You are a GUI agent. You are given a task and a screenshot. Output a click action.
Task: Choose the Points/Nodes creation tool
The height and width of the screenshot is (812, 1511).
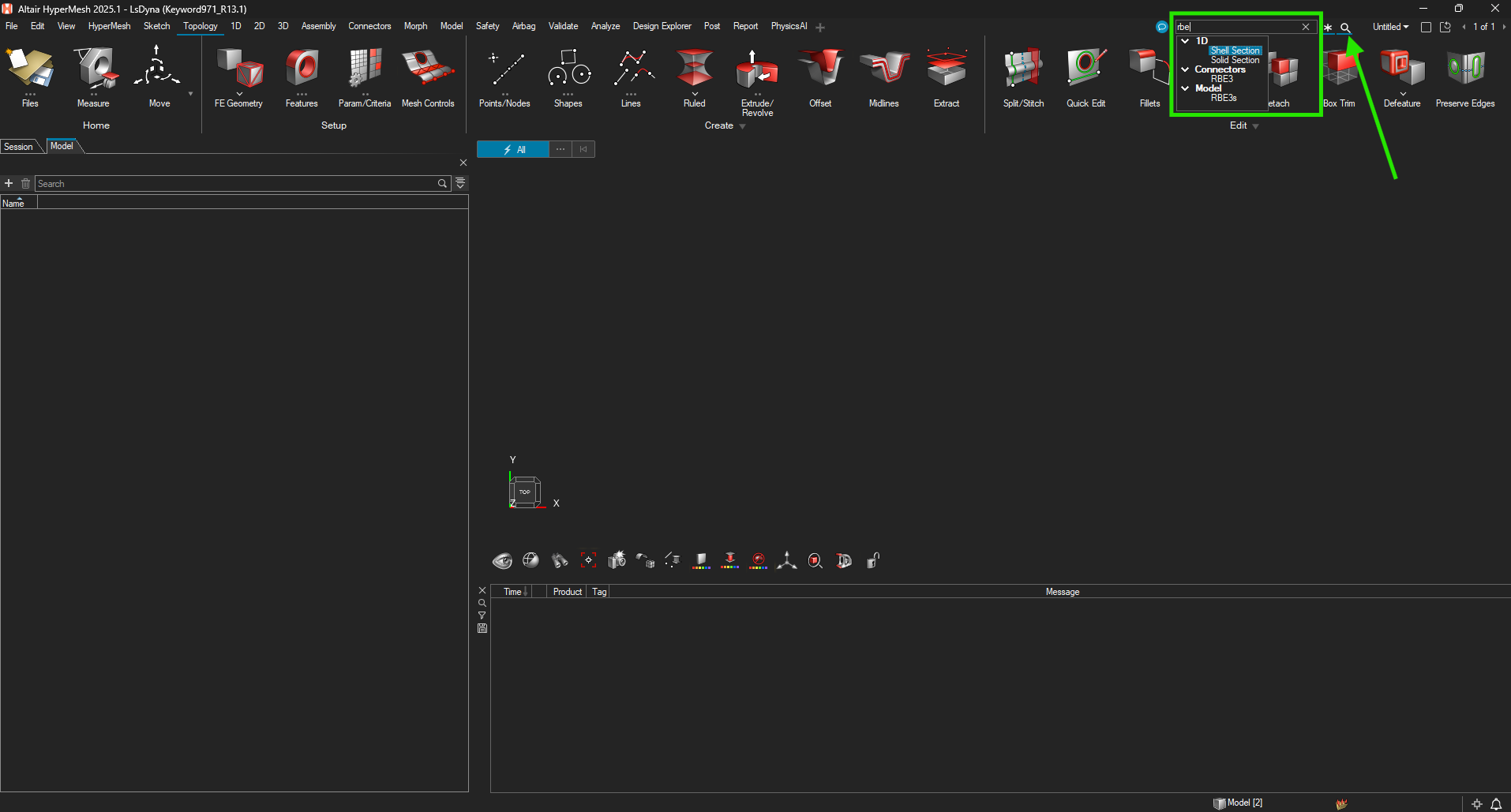coord(505,77)
